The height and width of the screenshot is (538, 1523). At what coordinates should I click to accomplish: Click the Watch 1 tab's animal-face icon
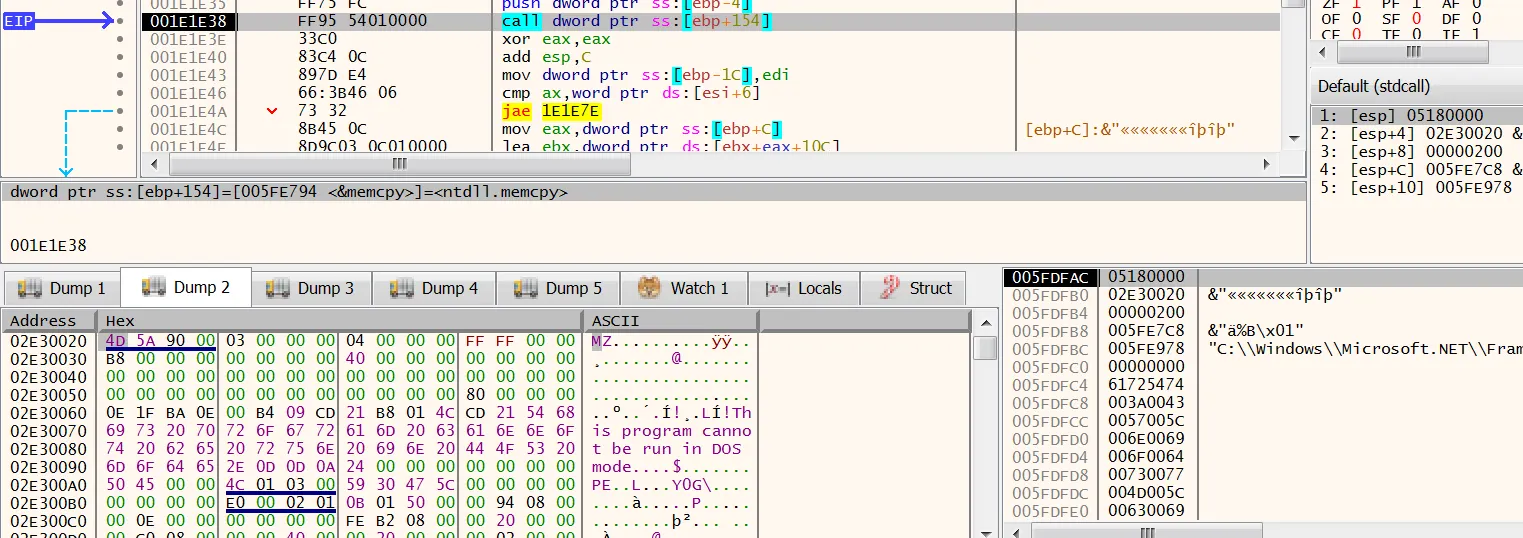(651, 288)
